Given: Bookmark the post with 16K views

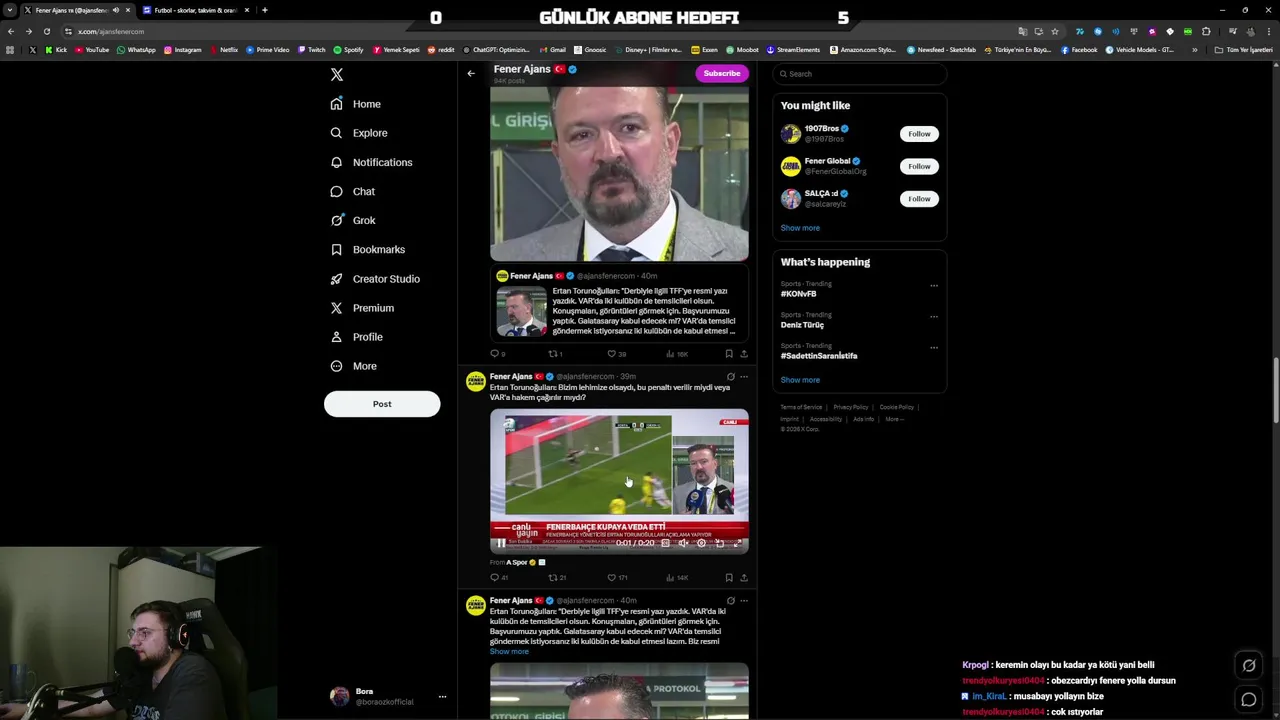Looking at the screenshot, I should click(729, 354).
